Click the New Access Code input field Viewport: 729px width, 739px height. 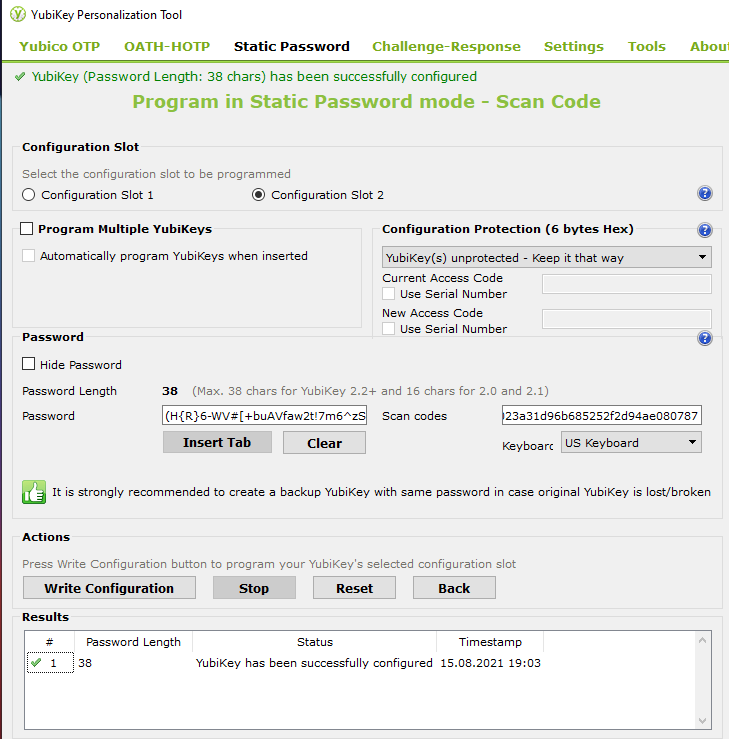pyautogui.click(x=627, y=319)
